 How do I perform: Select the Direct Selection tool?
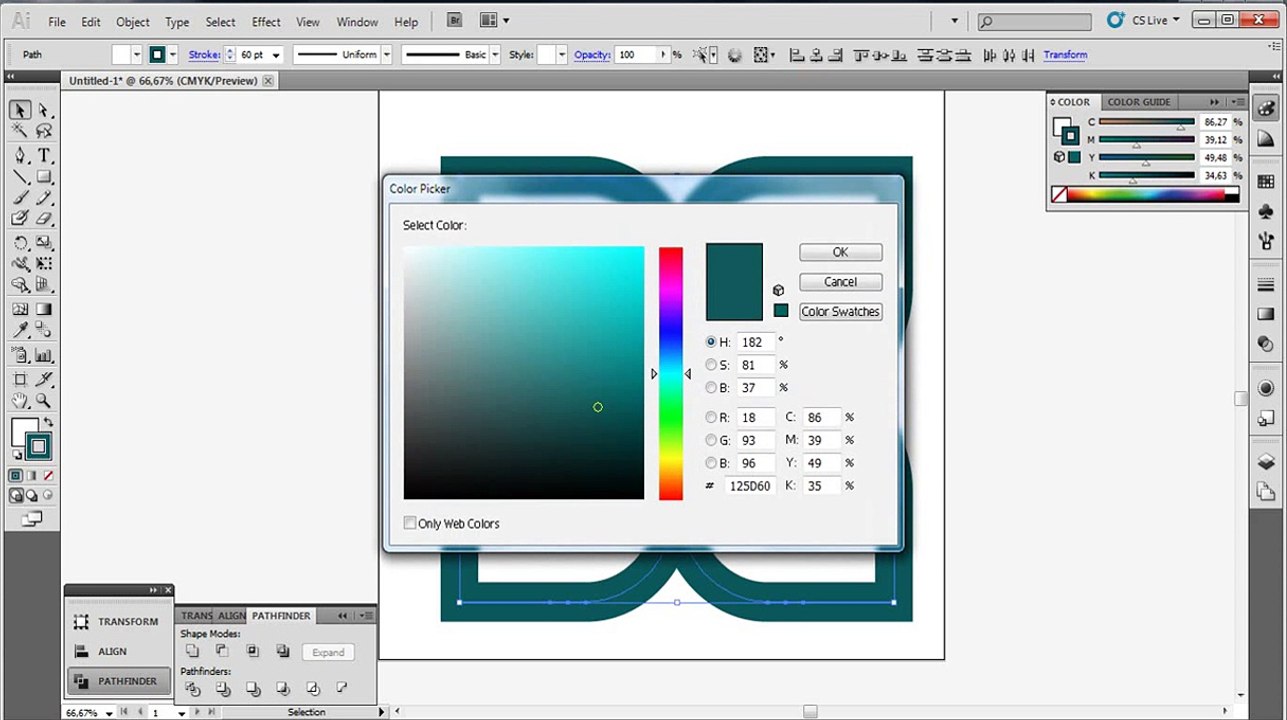click(44, 110)
